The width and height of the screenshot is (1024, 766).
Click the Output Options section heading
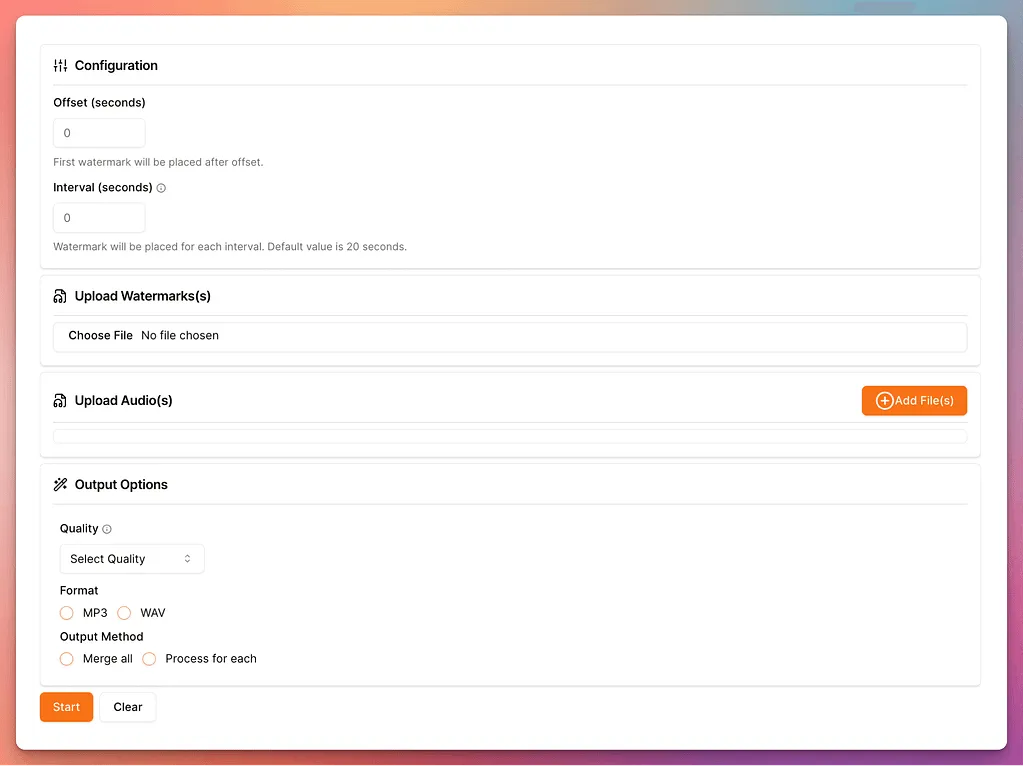click(x=121, y=485)
